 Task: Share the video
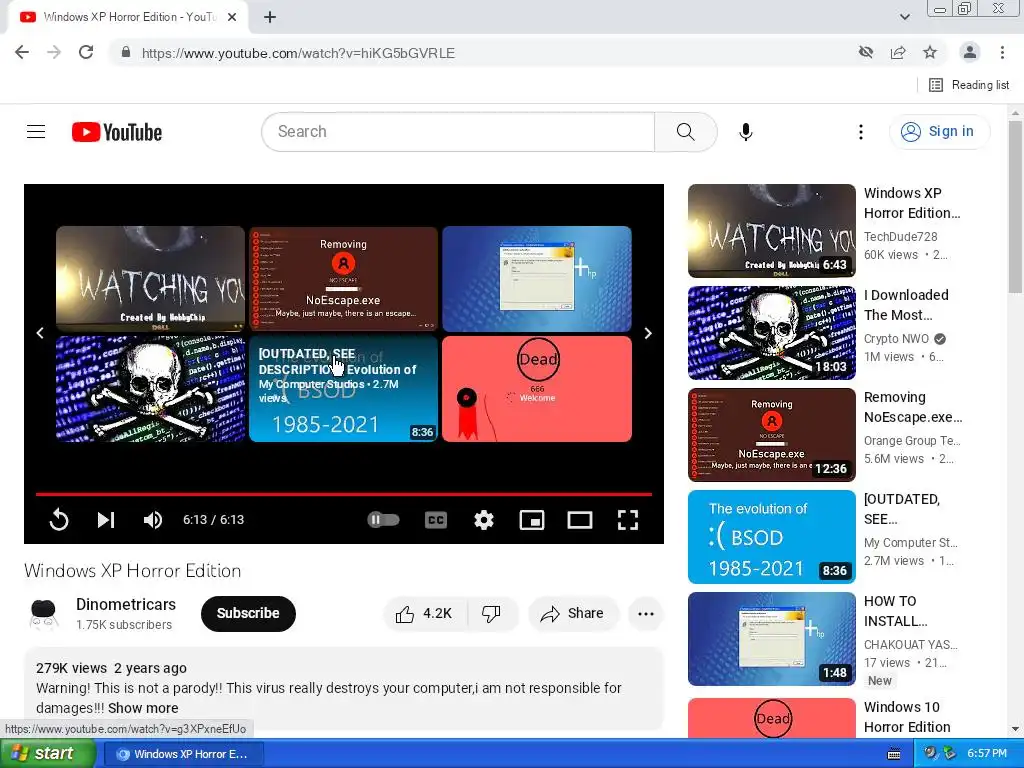573,613
